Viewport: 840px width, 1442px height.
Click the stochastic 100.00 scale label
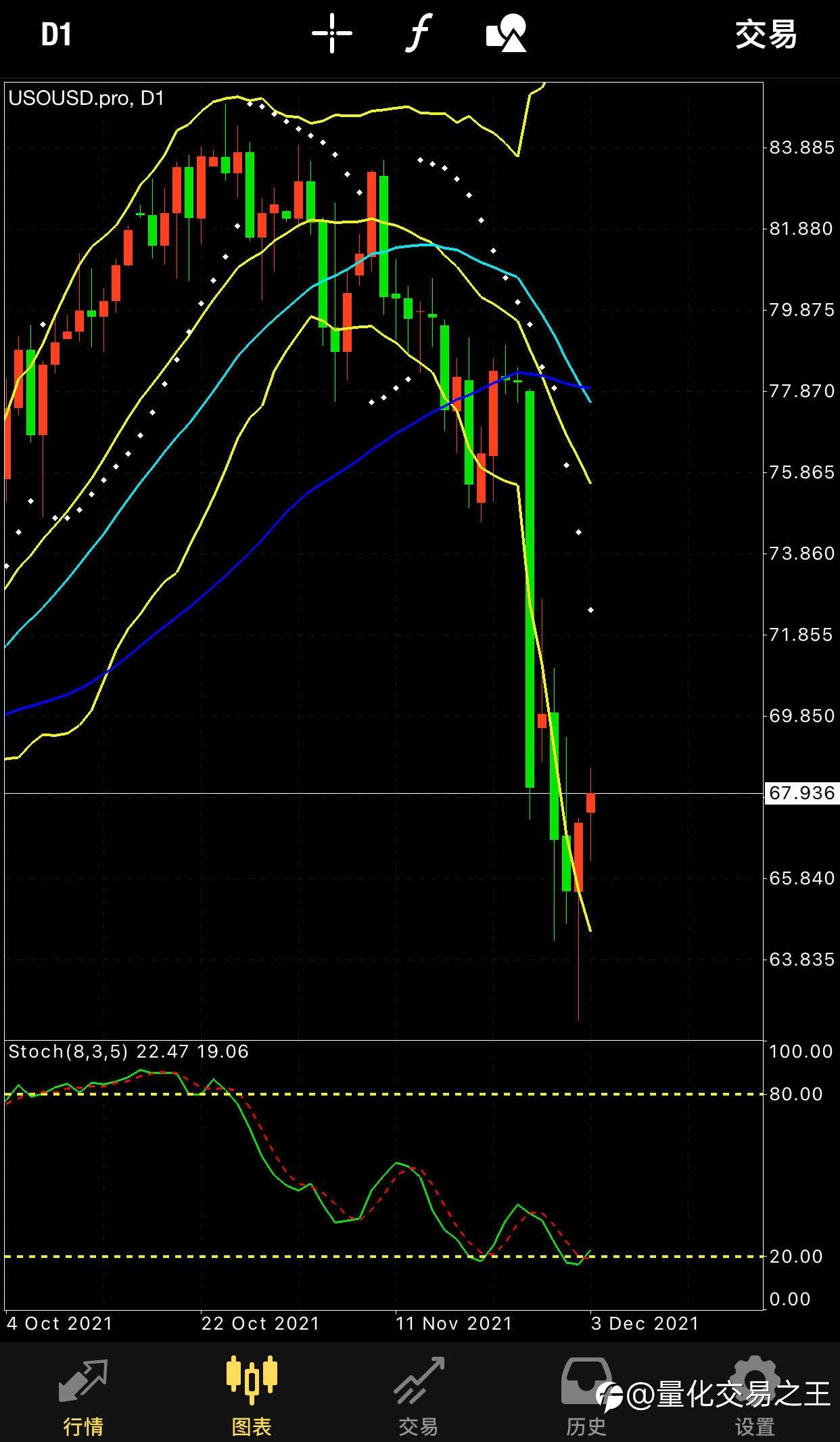(801, 1052)
